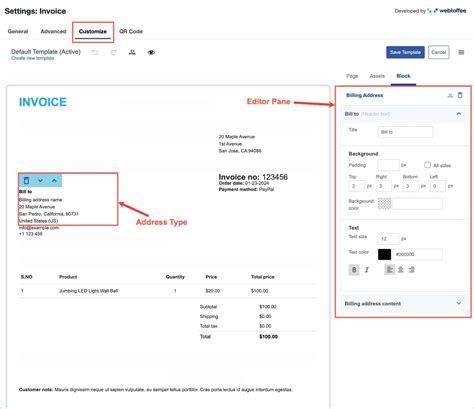
Task: Click the redo arrow icon
Action: tap(113, 52)
